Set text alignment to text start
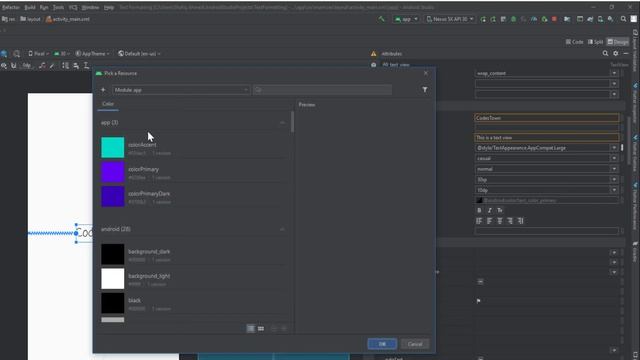The image size is (640, 360). coord(489,221)
